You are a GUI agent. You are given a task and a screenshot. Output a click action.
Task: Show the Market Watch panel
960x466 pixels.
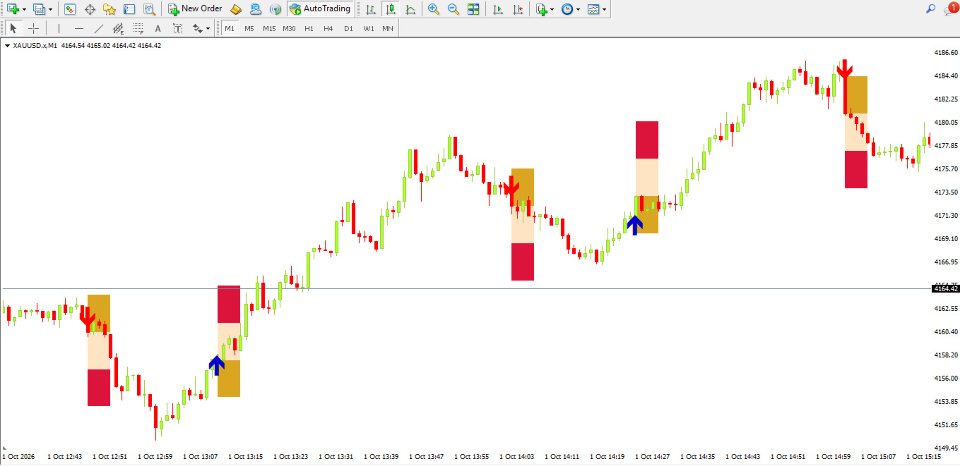[x=70, y=9]
